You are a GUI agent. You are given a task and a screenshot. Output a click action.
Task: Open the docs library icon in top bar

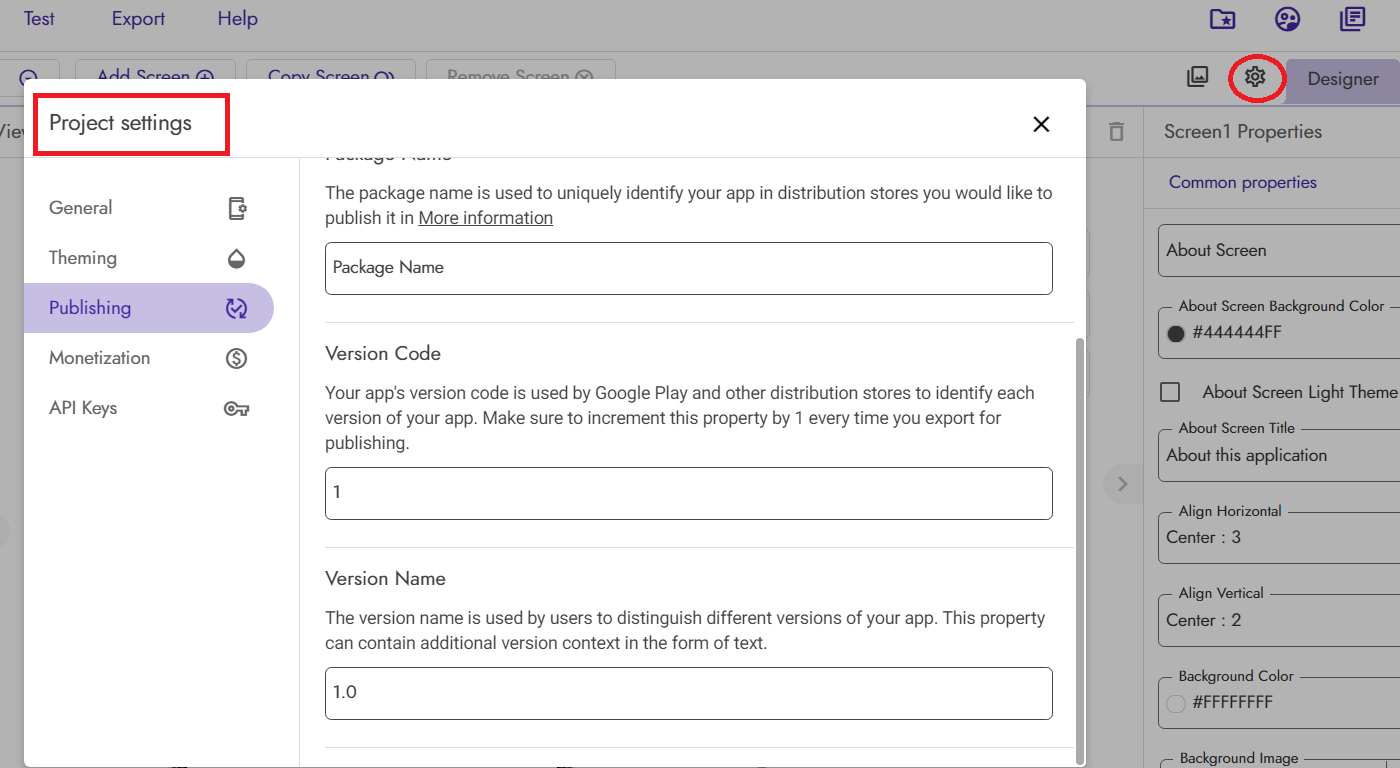pos(1352,19)
